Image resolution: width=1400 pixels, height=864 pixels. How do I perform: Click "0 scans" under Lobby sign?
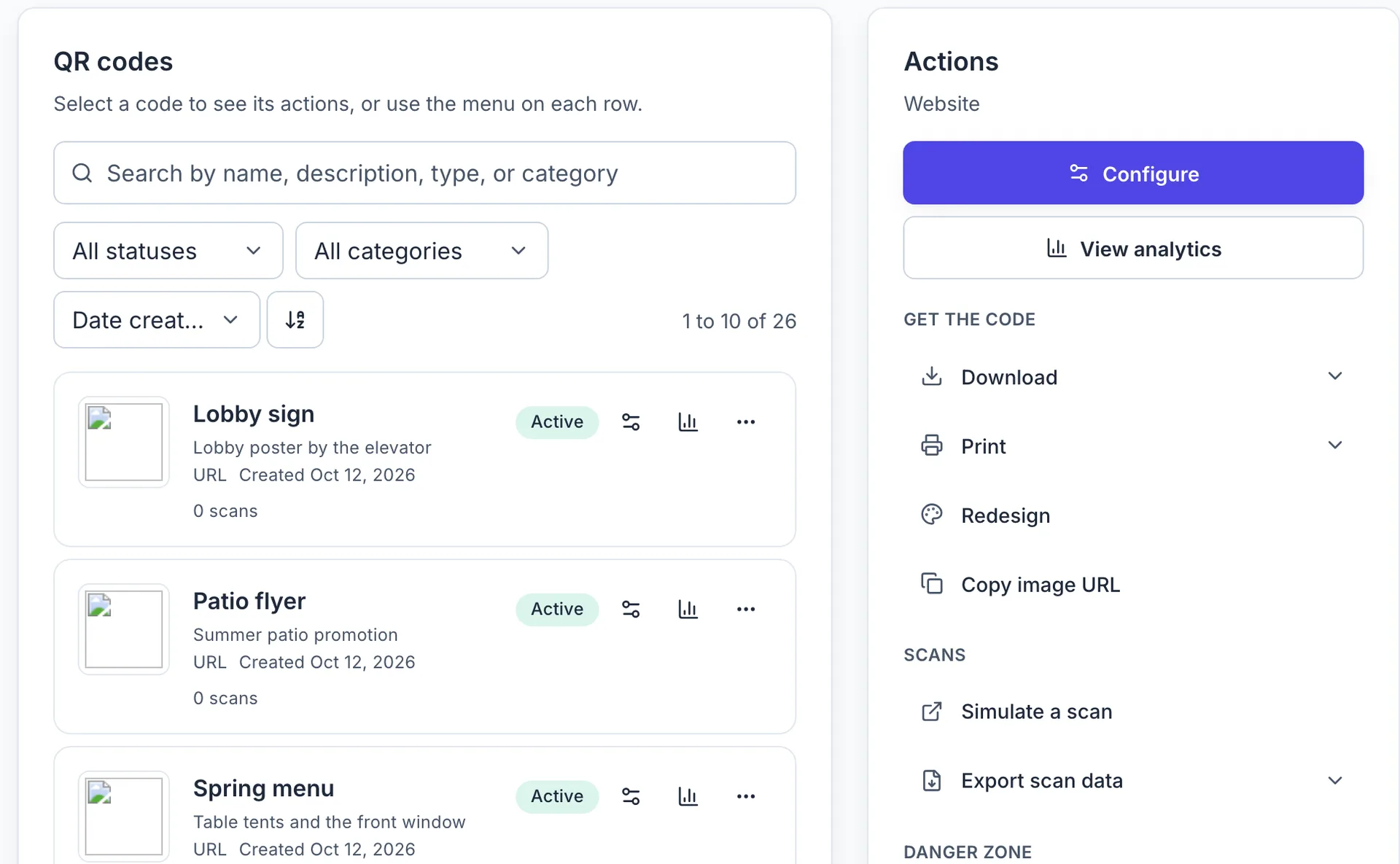coord(225,511)
